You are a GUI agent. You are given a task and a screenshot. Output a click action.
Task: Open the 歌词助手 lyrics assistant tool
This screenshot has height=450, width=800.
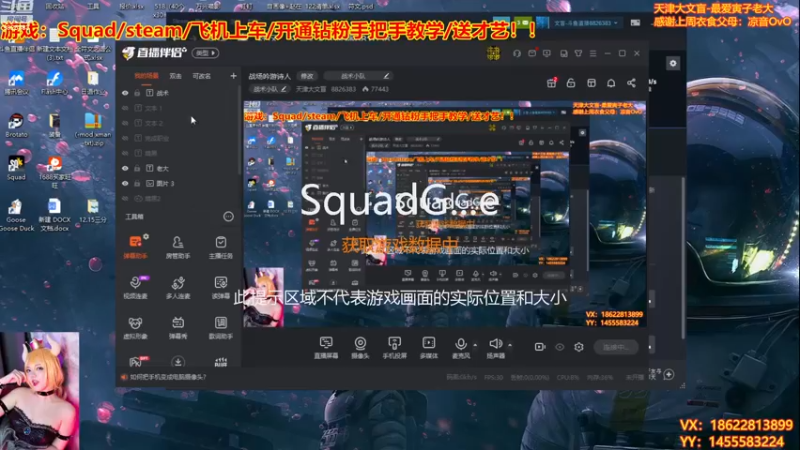220,327
